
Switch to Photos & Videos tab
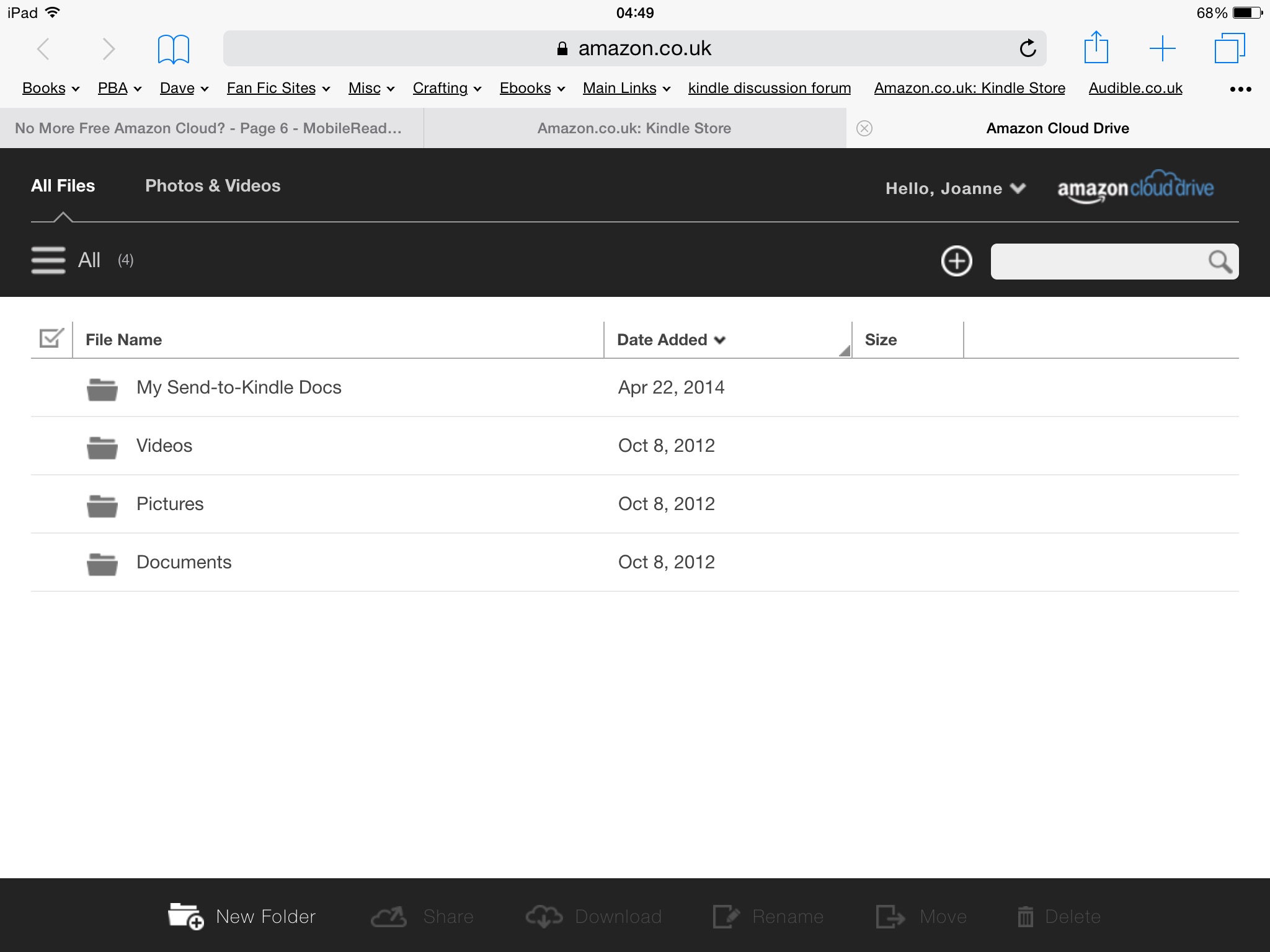(x=213, y=186)
